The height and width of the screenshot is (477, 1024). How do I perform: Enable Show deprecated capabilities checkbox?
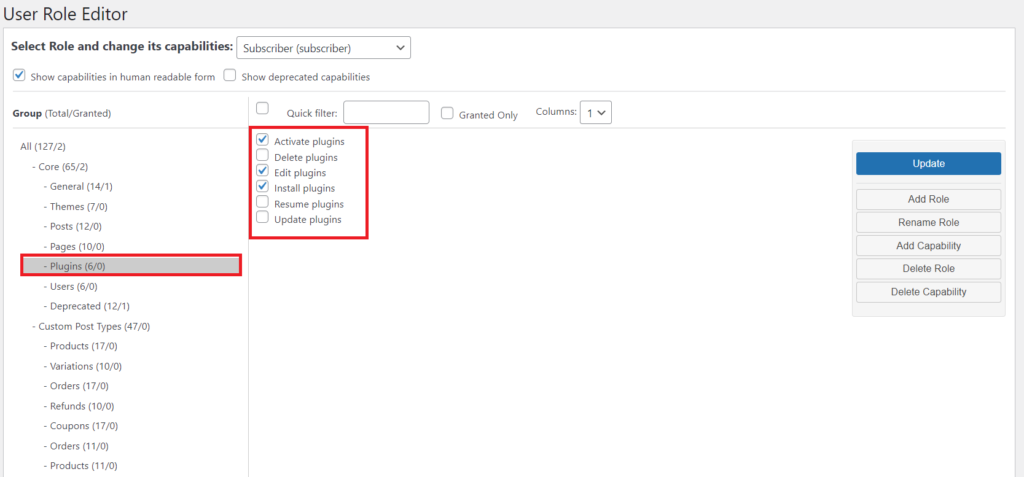click(x=230, y=76)
